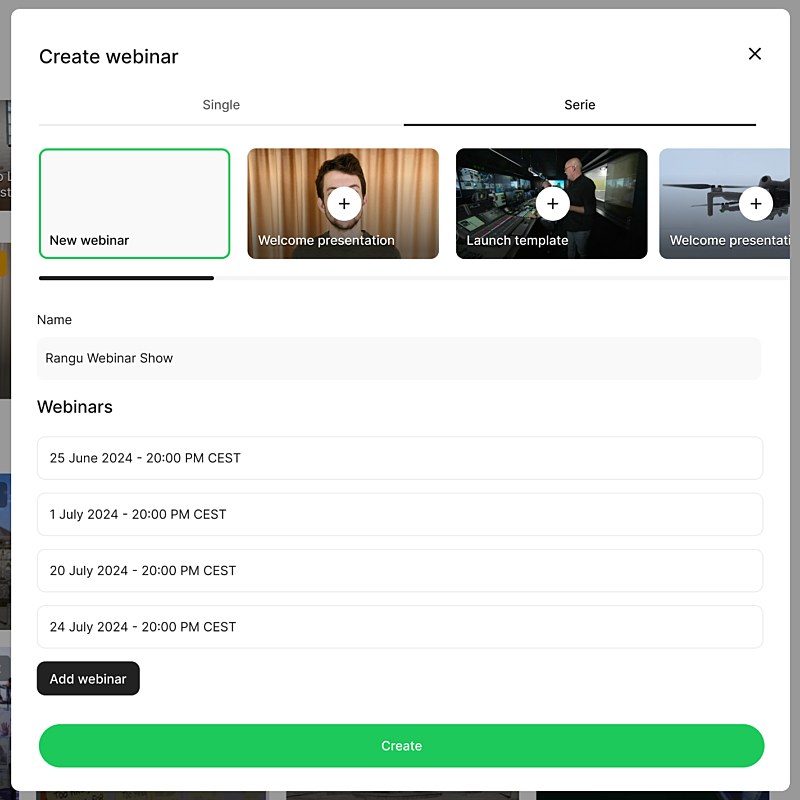
Task: Click the plus icon on Launch template
Action: [553, 203]
